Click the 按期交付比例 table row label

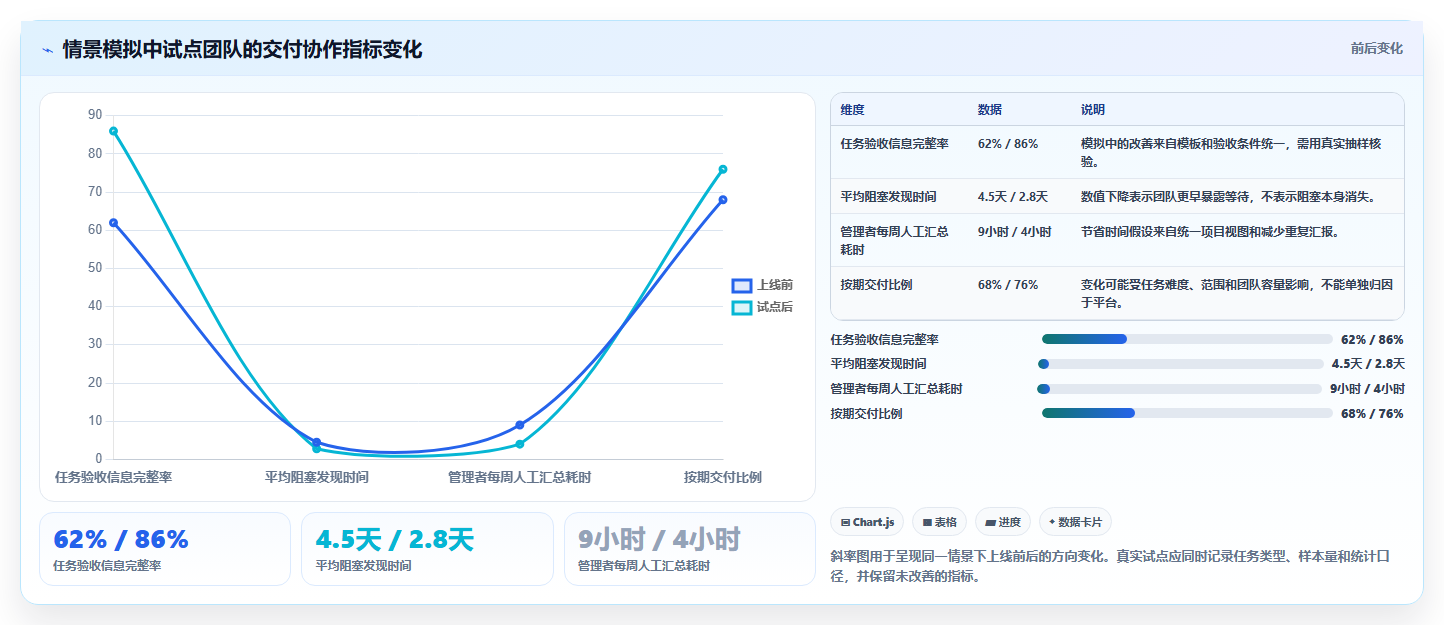click(x=877, y=285)
